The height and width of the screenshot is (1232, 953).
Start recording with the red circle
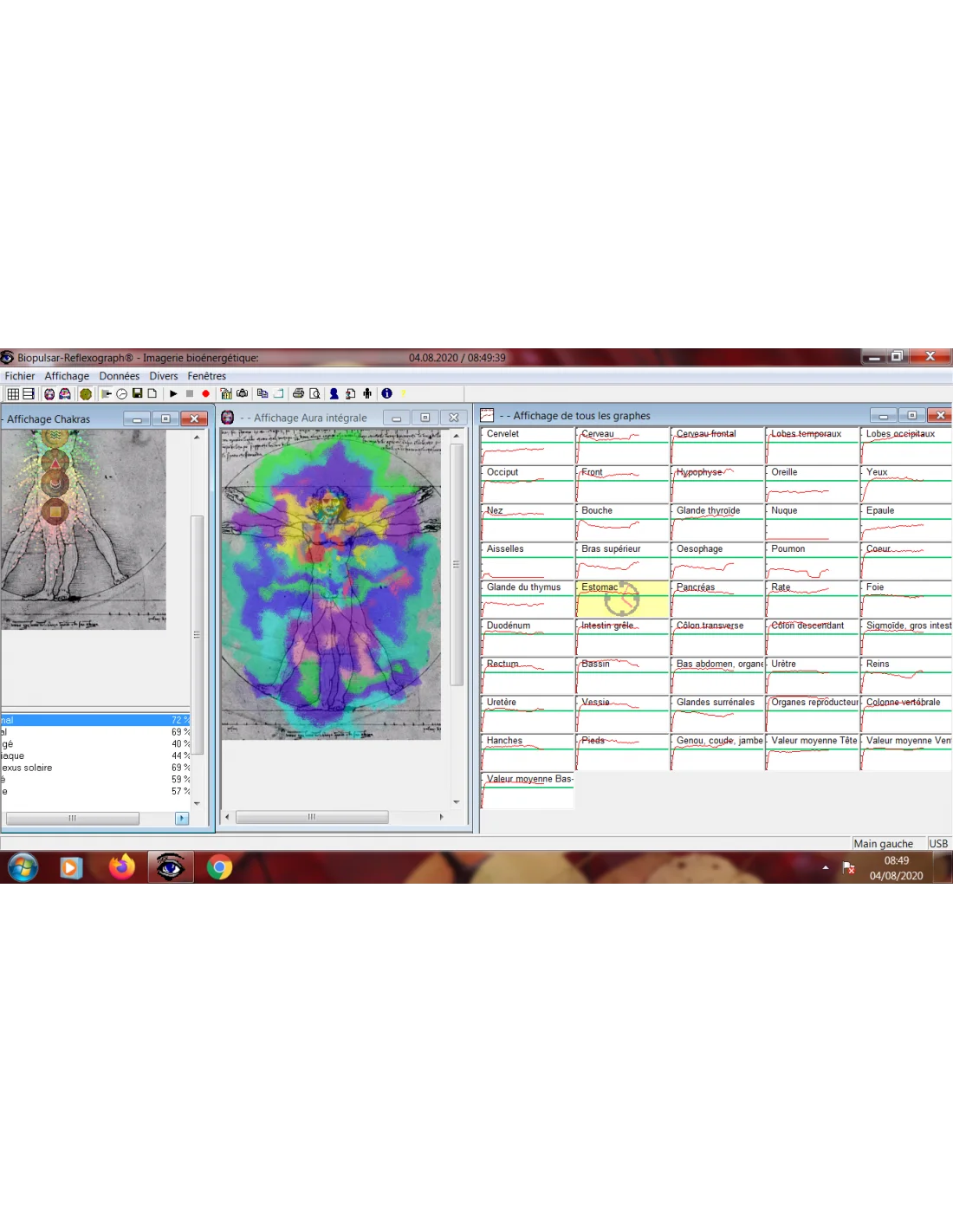[205, 393]
